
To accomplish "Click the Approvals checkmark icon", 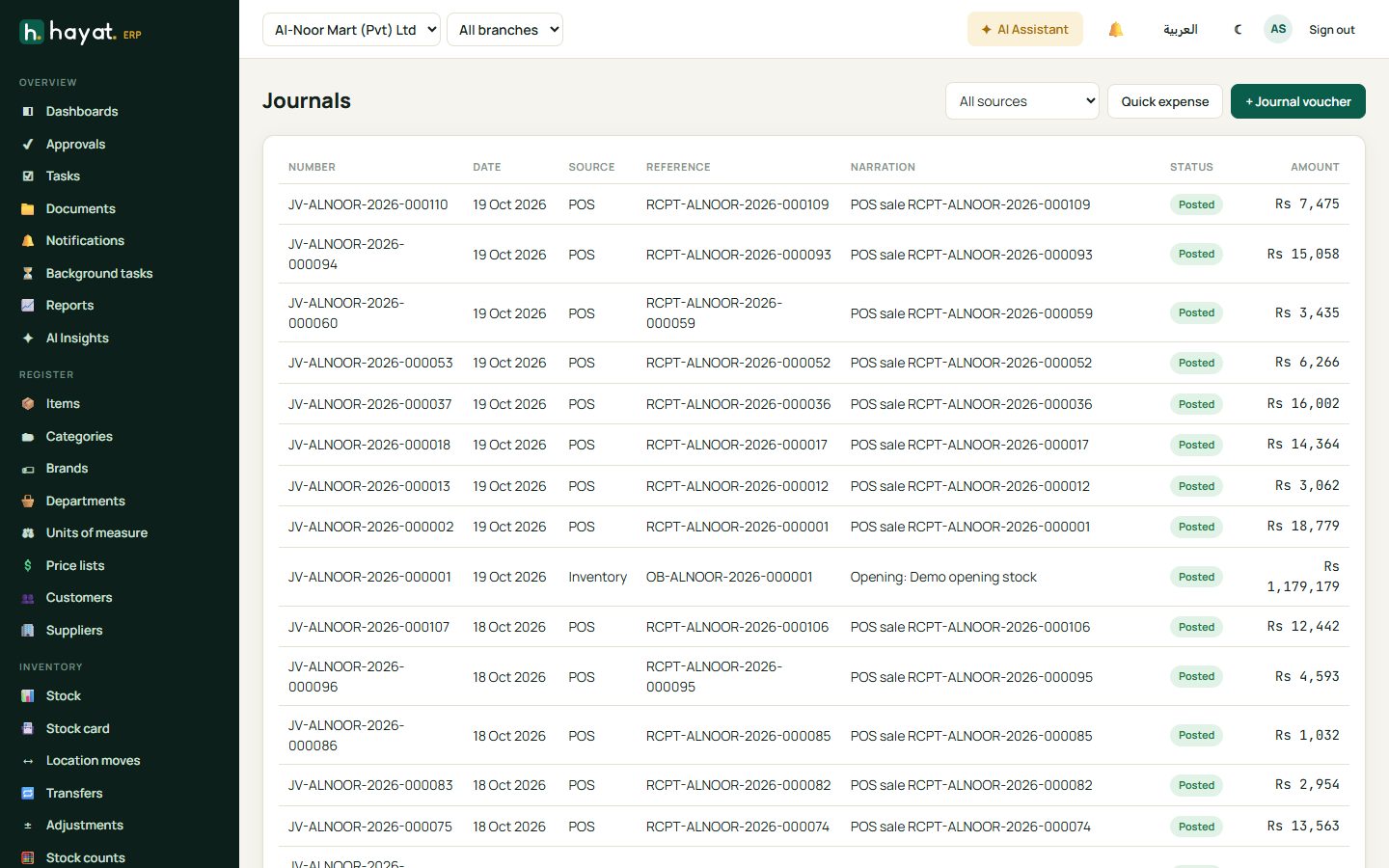I will (28, 144).
